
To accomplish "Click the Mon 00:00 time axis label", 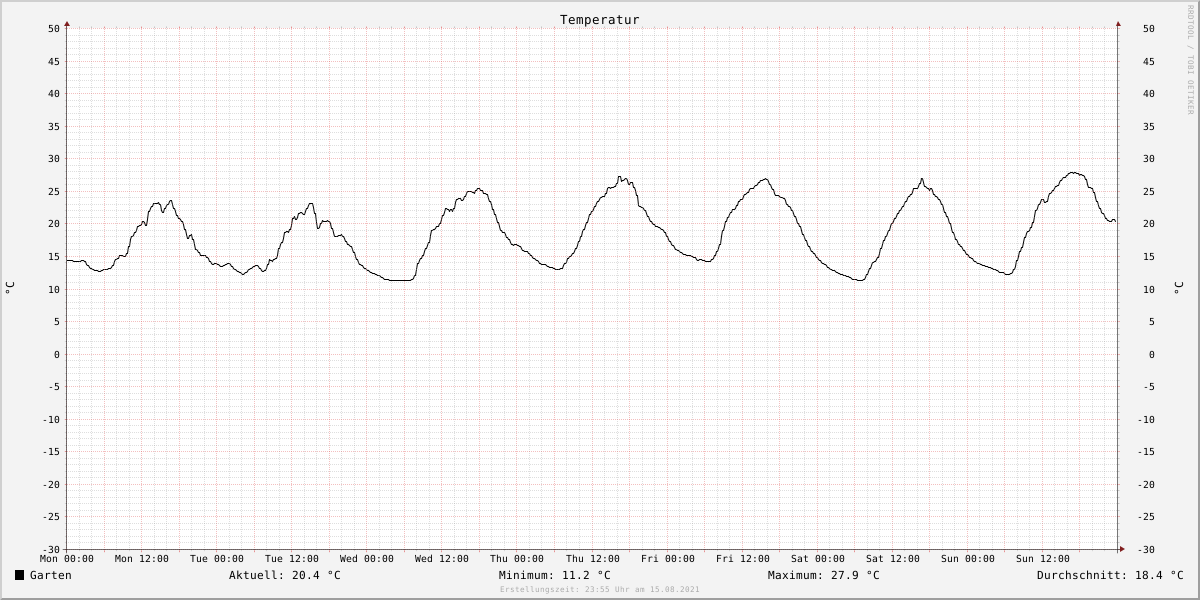I will pyautogui.click(x=67, y=559).
